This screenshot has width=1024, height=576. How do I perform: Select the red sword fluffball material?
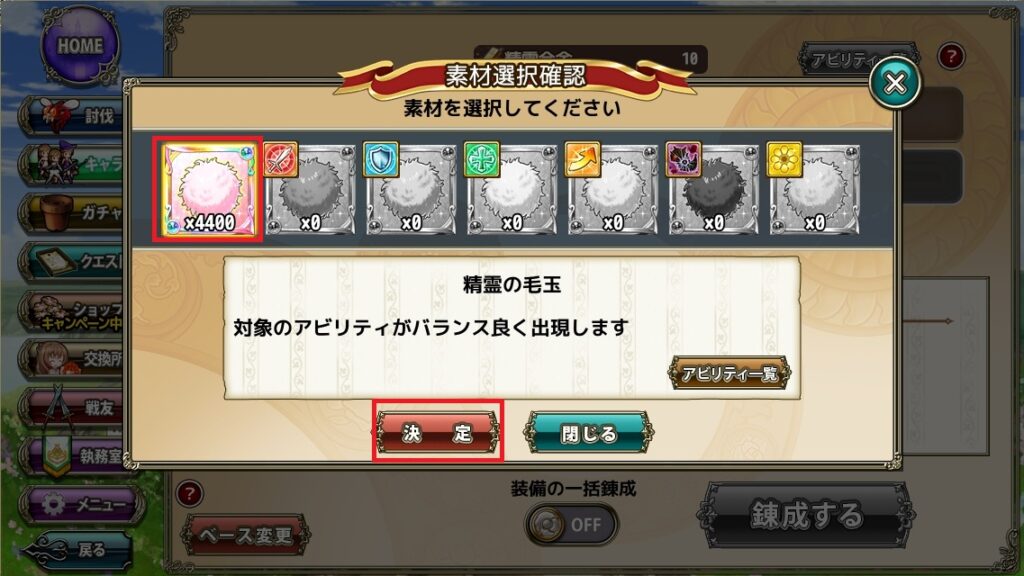(x=310, y=189)
